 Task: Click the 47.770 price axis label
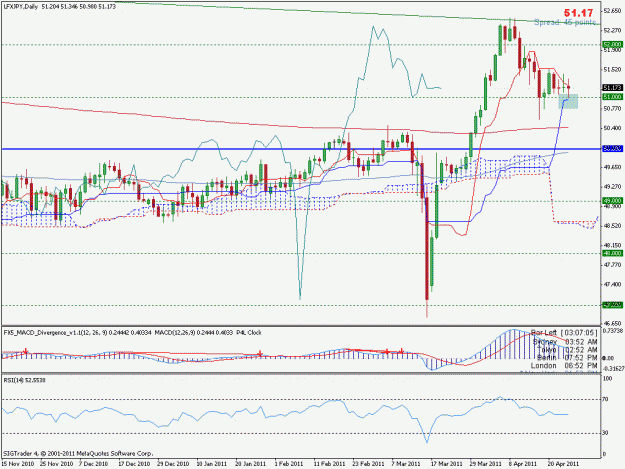pos(613,265)
